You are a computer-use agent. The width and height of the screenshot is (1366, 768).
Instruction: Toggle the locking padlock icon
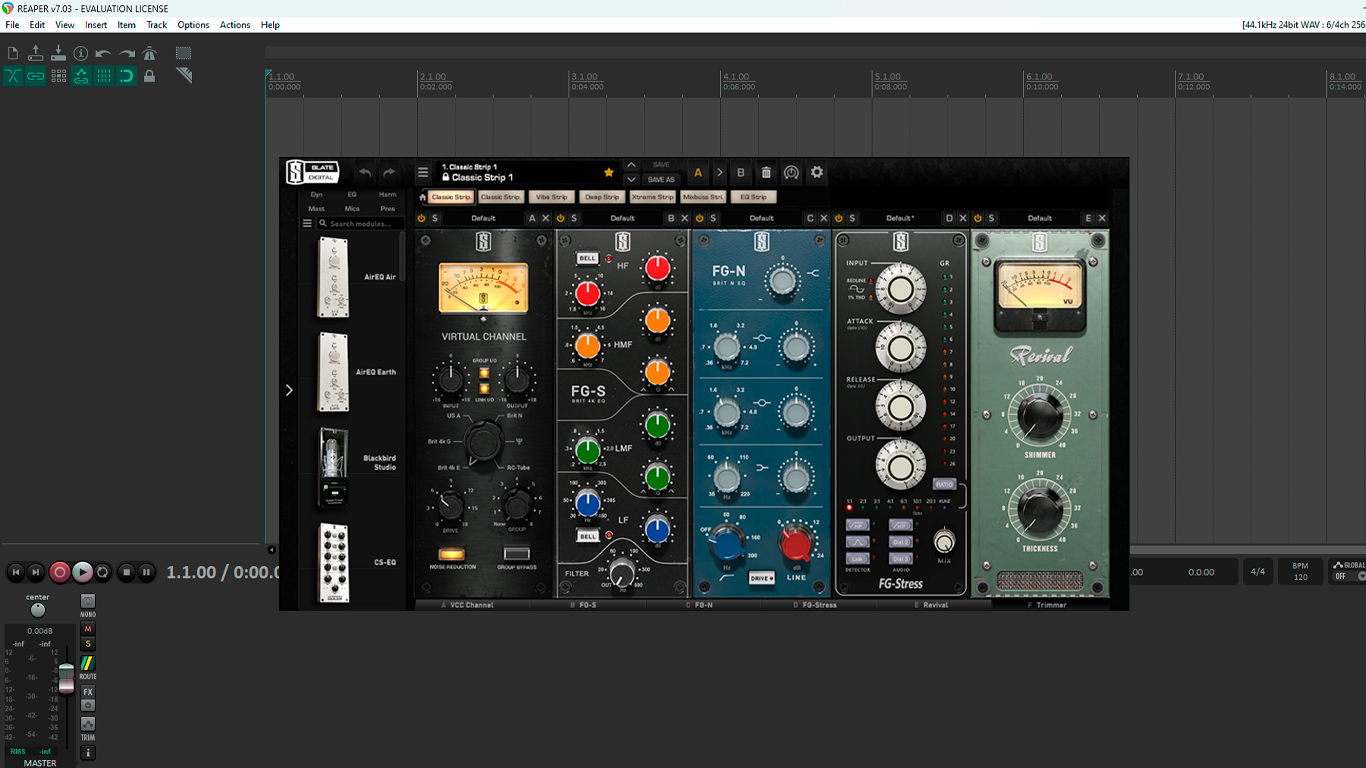[150, 76]
